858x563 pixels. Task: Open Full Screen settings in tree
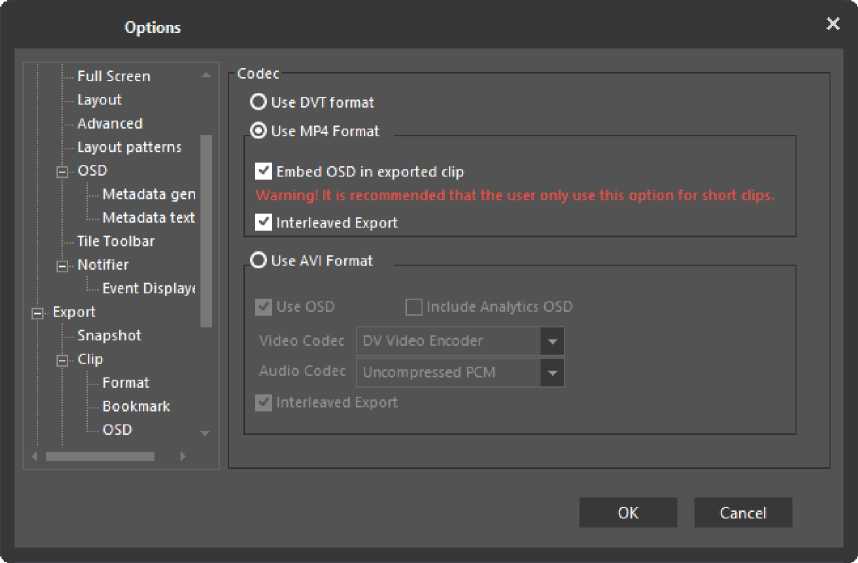click(x=114, y=76)
